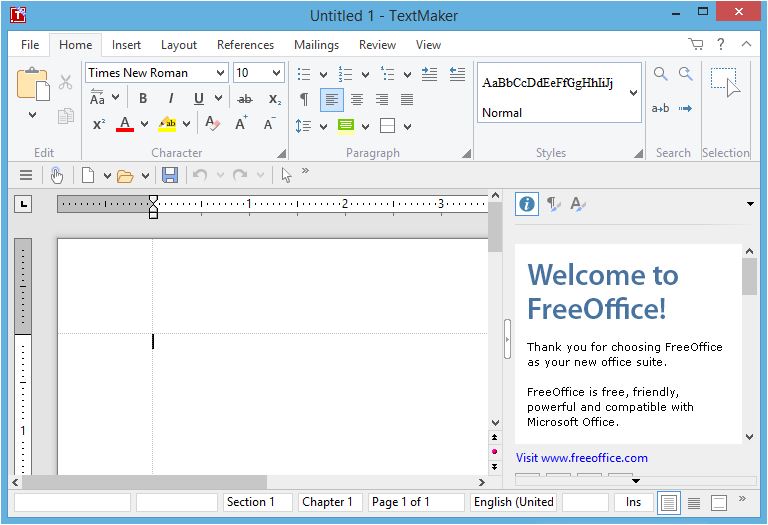768x525 pixels.
Task: Open the font size 10 dropdown
Action: [277, 73]
